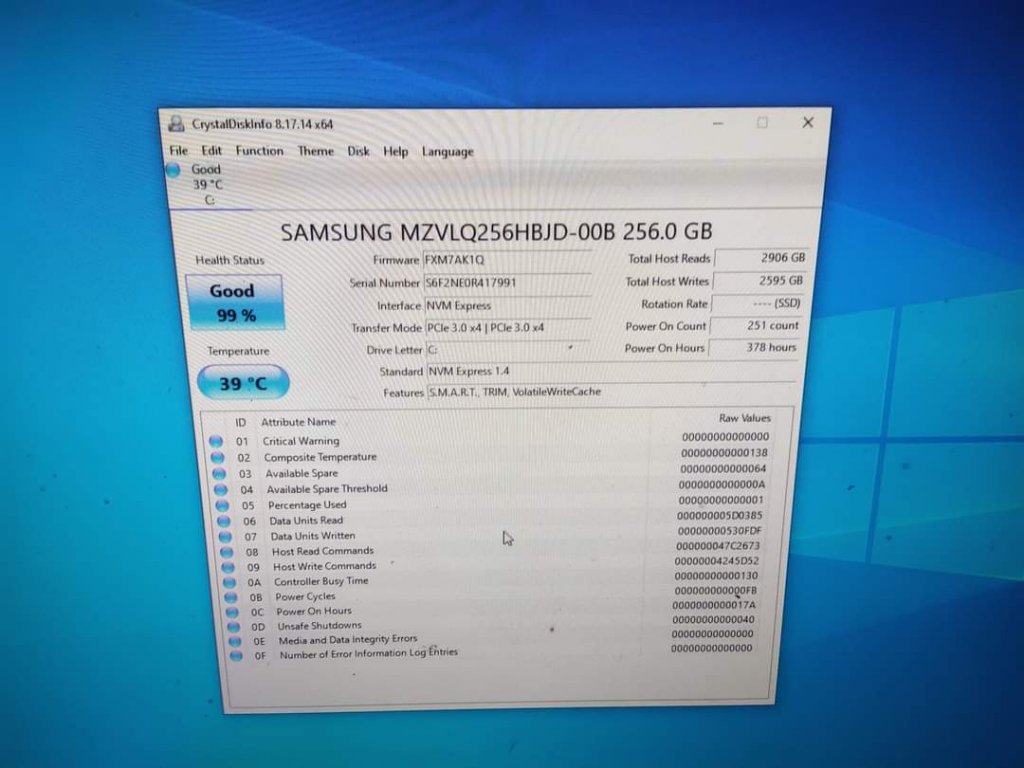Click the Power On Count value 251 count
This screenshot has height=768, width=1024.
755,325
